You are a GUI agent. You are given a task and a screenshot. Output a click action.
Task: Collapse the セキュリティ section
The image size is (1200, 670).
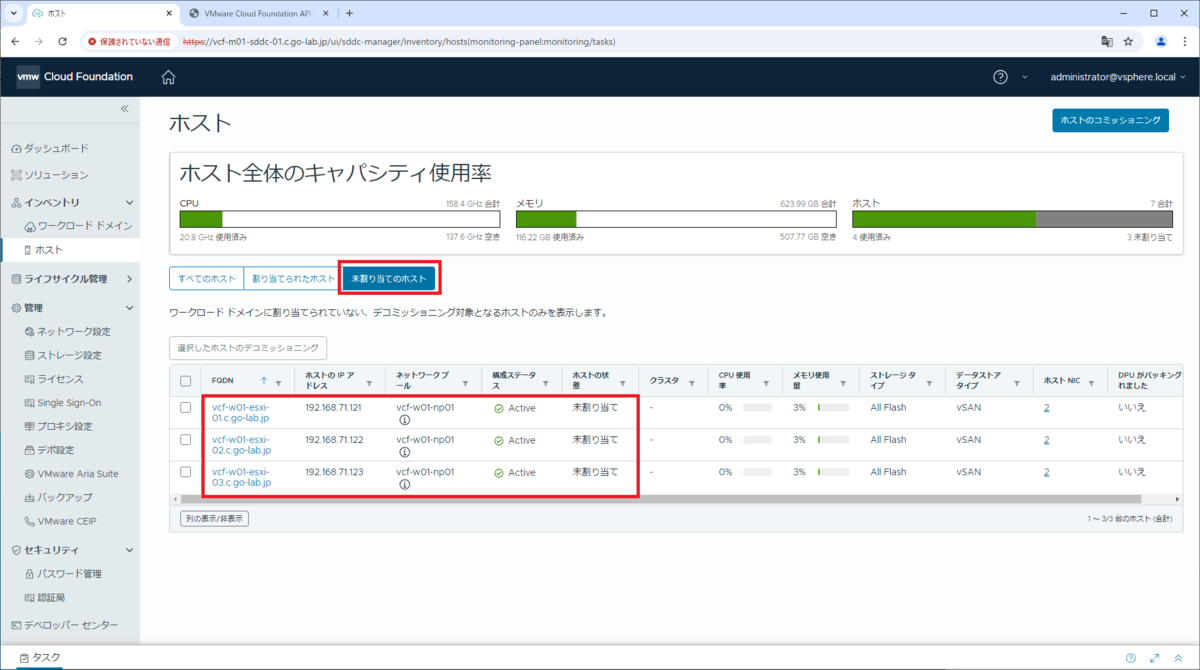click(x=129, y=550)
